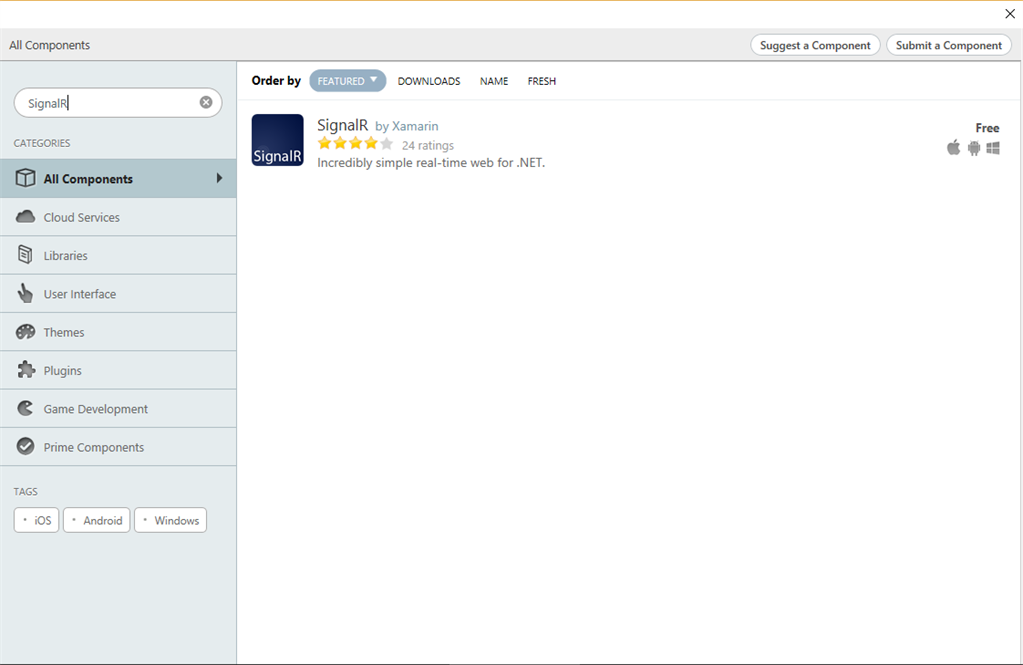
Task: Click the Game Development pac-man icon
Action: coord(25,408)
